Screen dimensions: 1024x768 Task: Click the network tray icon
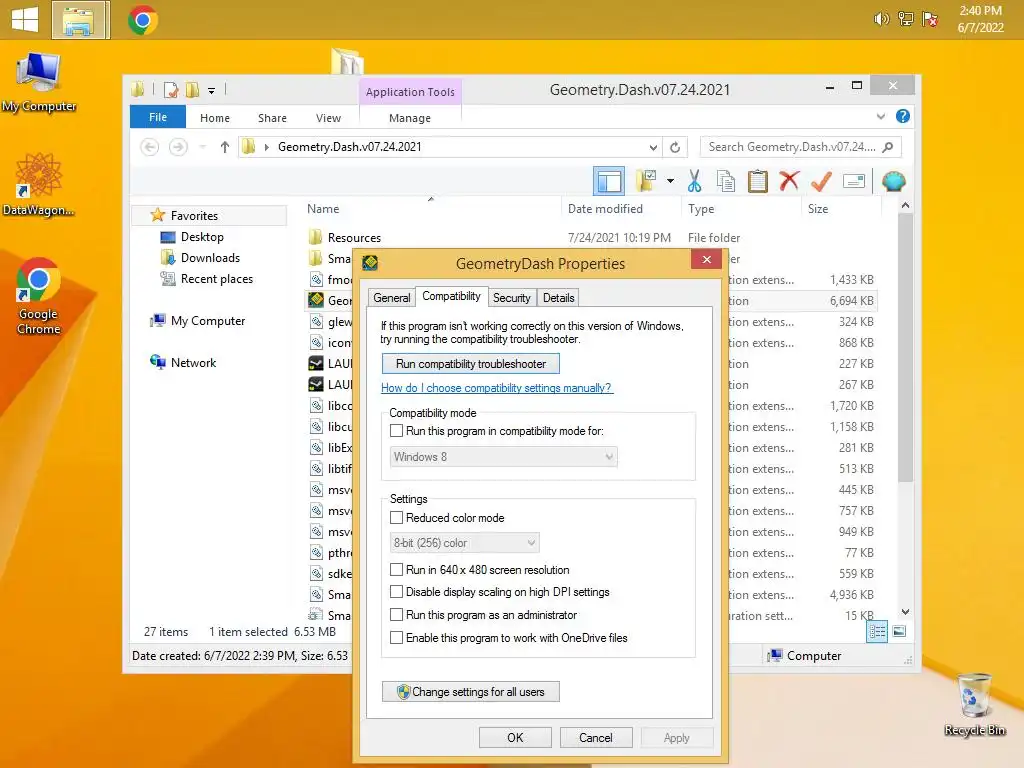click(x=906, y=19)
